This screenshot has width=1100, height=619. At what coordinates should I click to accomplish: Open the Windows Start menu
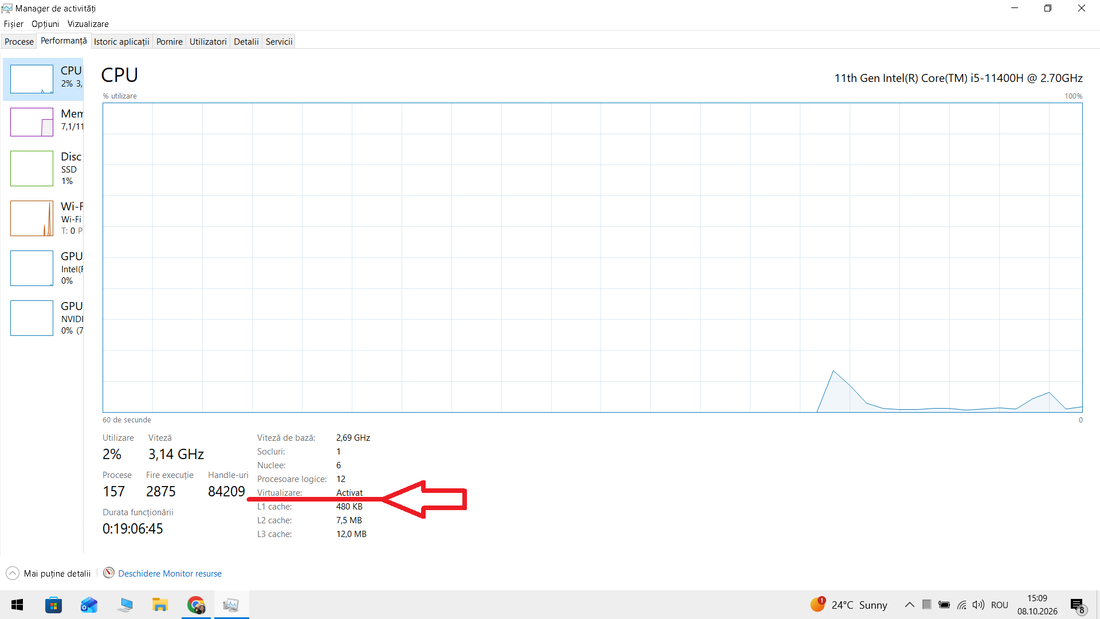click(18, 605)
